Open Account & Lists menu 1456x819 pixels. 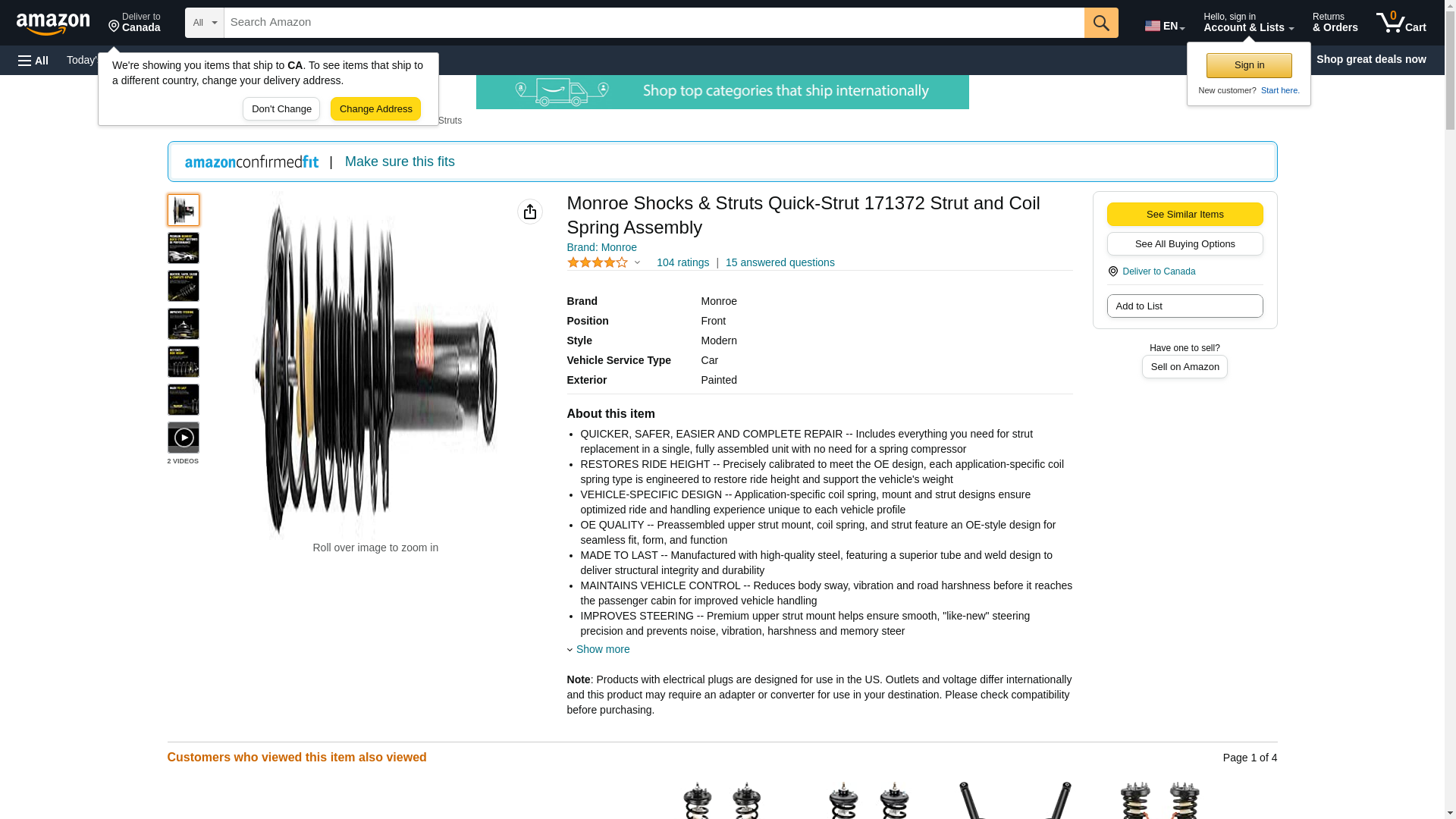(1248, 23)
